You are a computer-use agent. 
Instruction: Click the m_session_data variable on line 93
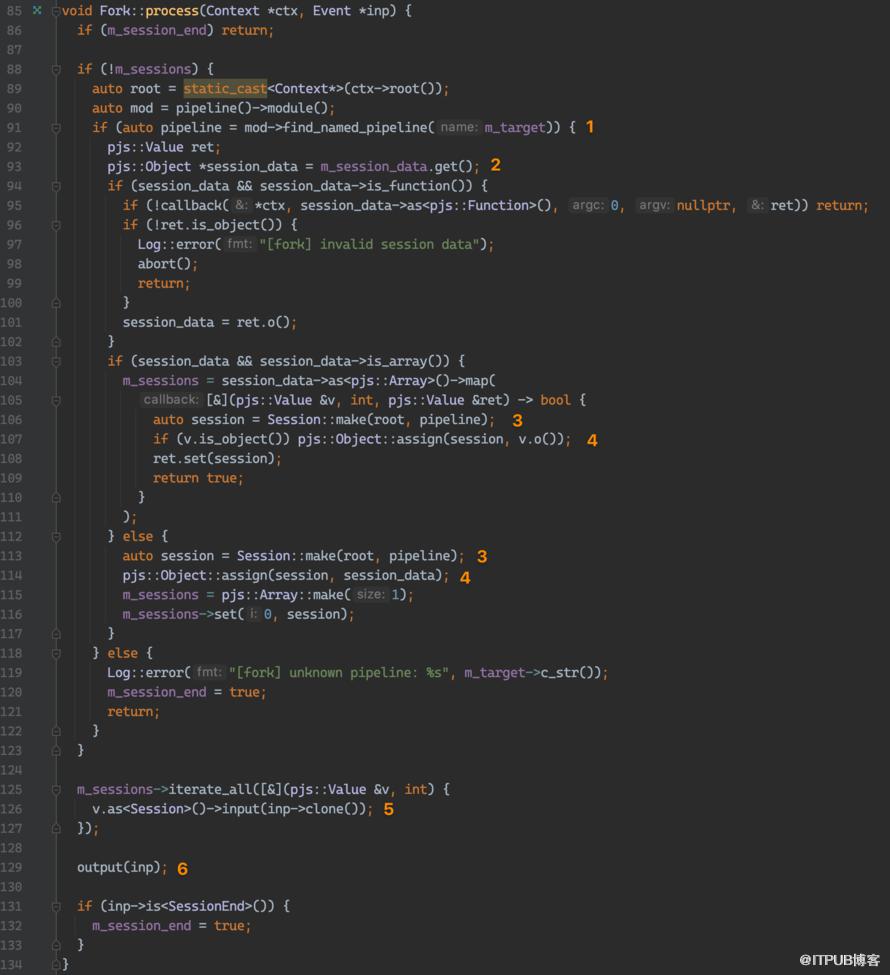point(374,167)
